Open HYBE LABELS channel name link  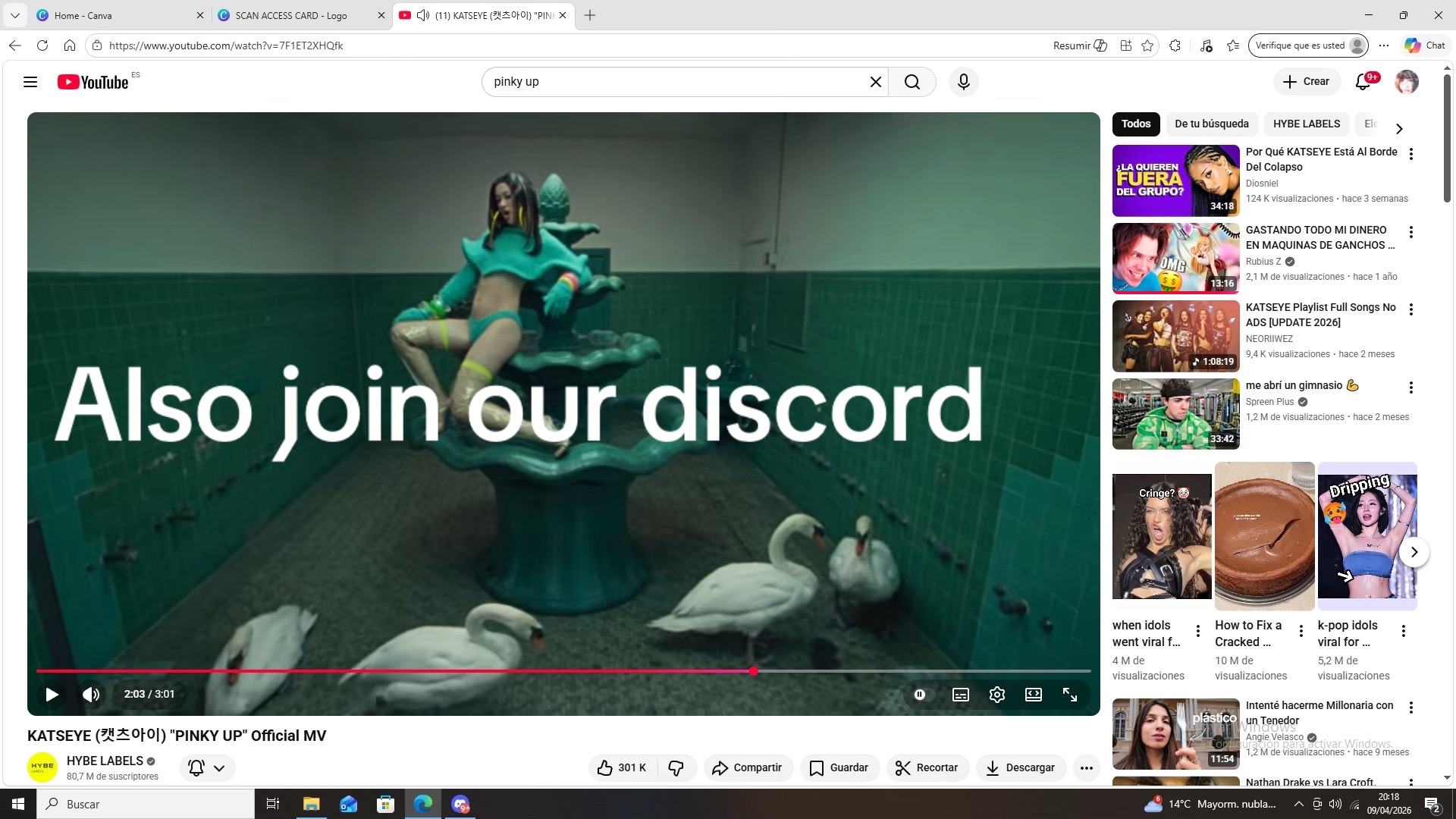pyautogui.click(x=105, y=761)
